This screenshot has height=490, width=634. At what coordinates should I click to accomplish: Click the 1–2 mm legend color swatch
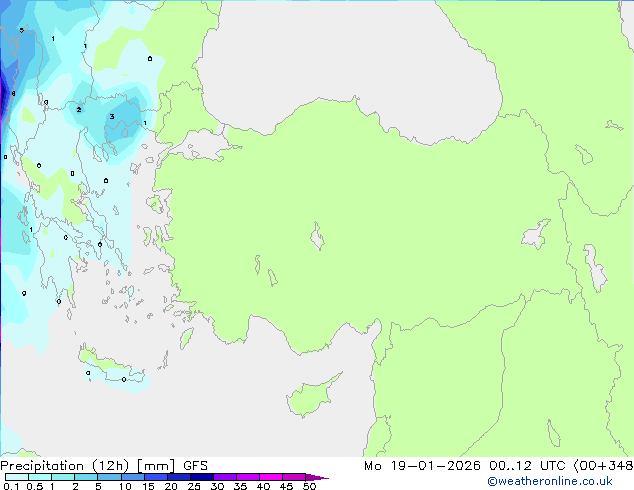63,477
